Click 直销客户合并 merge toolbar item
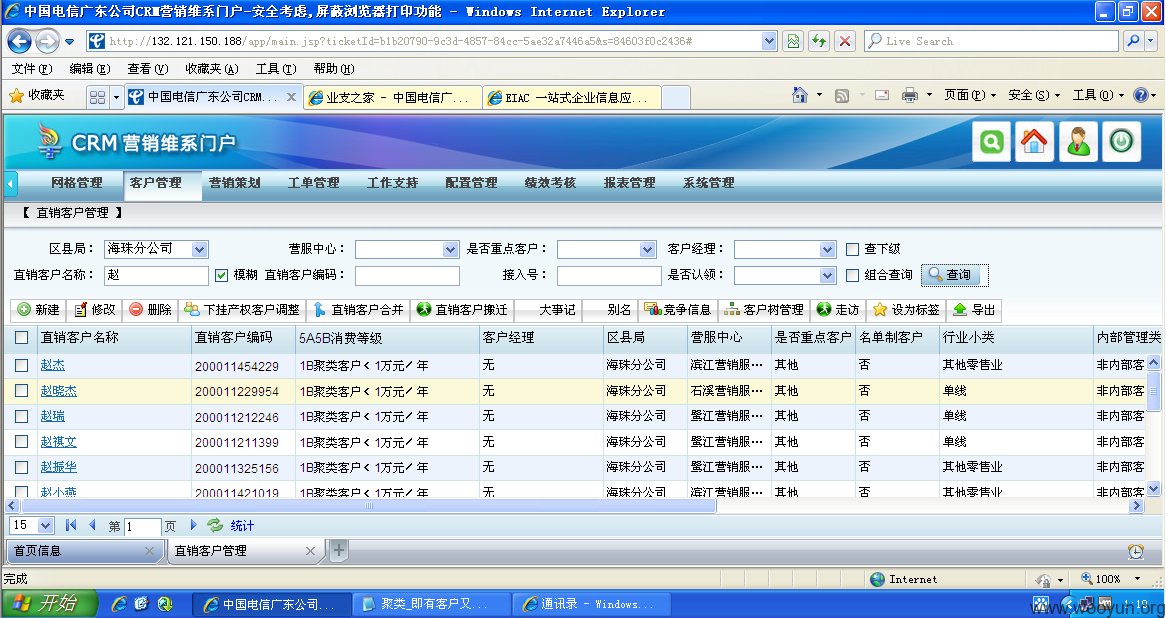 (x=358, y=309)
